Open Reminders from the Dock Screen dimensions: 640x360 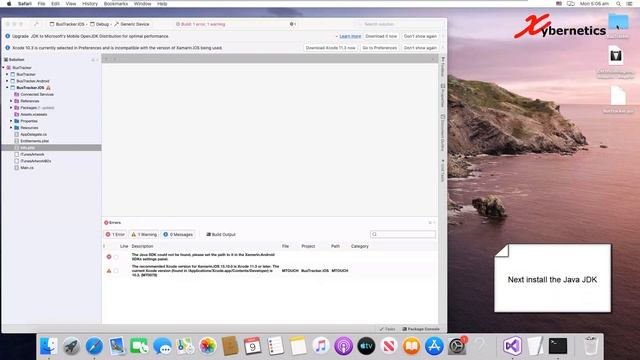(x=276, y=346)
